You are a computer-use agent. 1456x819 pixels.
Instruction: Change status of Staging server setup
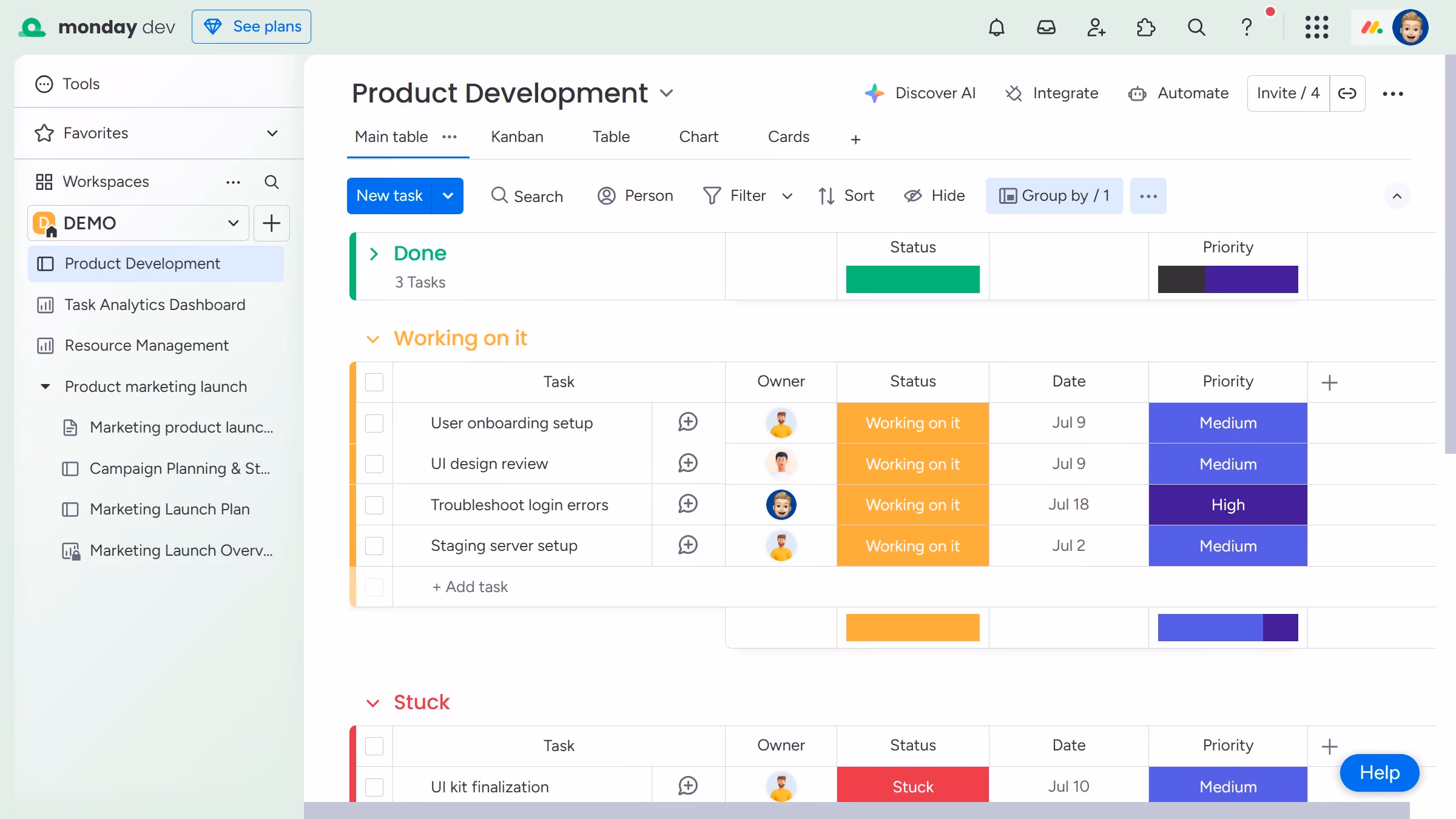[x=913, y=546]
